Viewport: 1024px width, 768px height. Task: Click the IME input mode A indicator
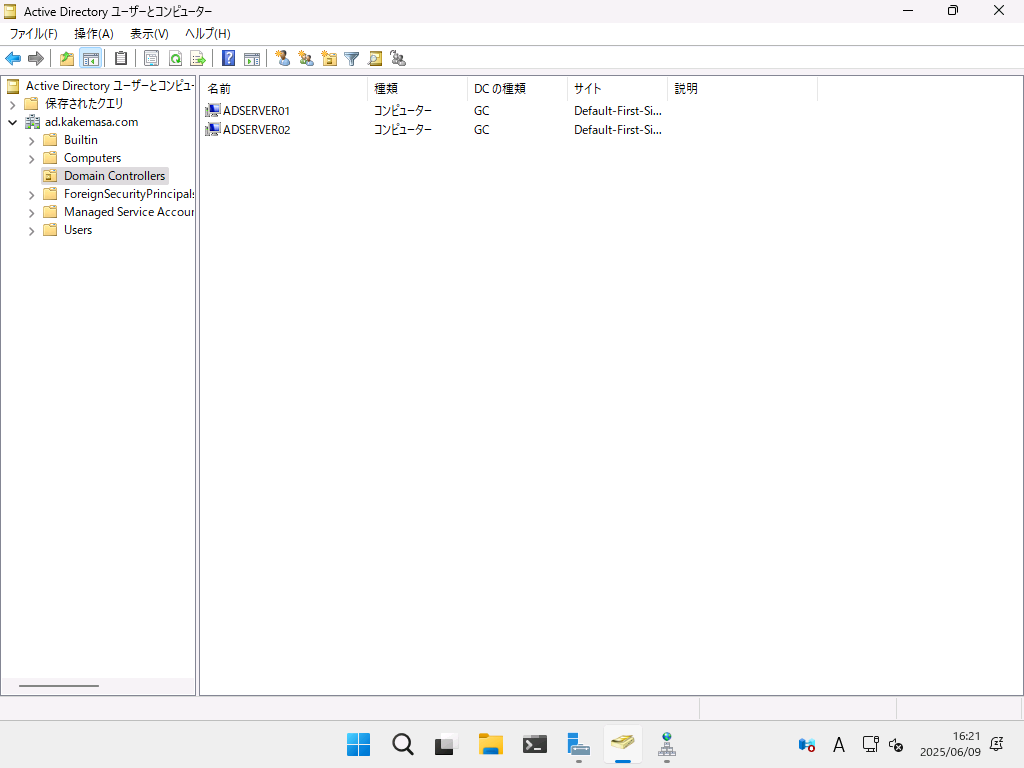coord(839,744)
